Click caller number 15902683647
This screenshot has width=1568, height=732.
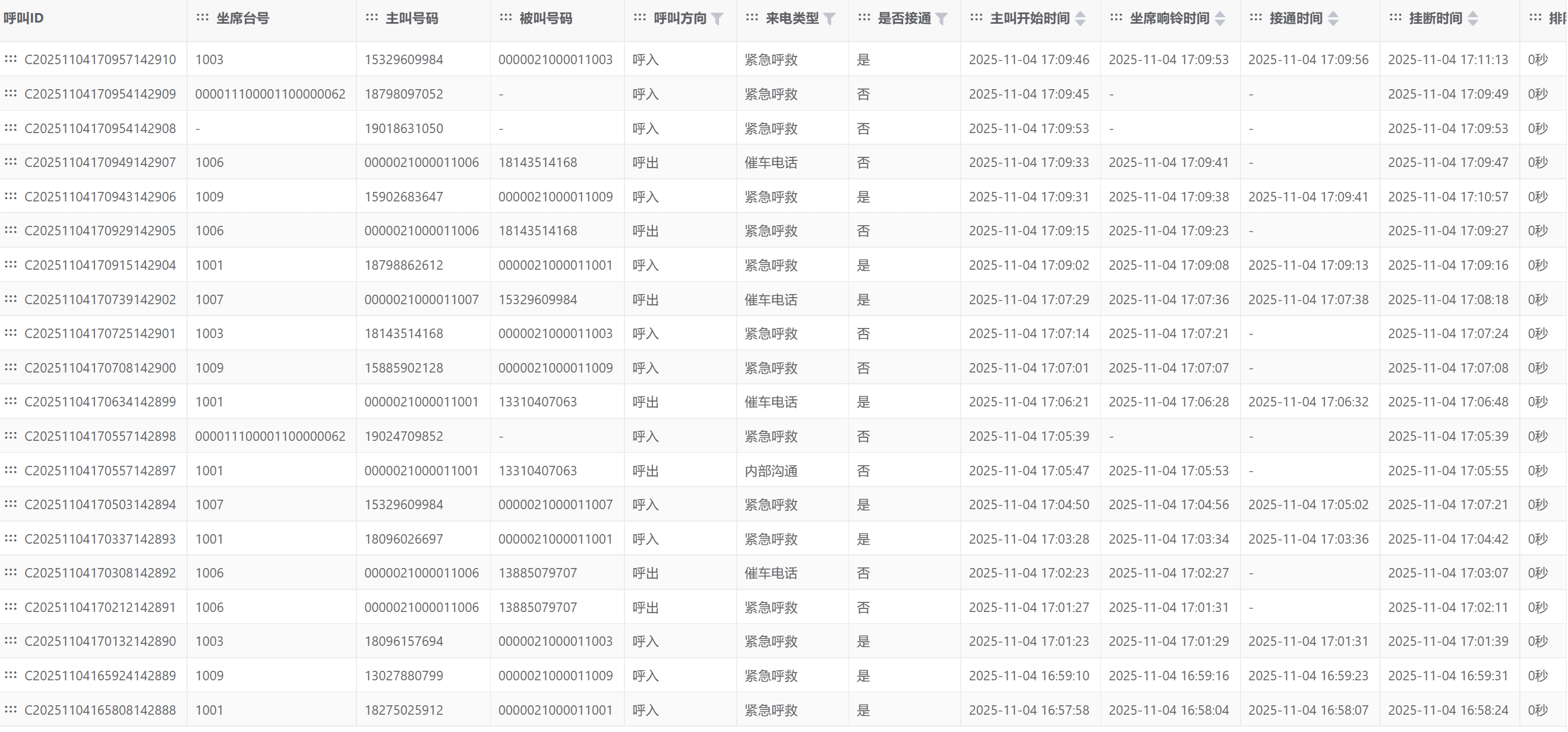[x=403, y=197]
